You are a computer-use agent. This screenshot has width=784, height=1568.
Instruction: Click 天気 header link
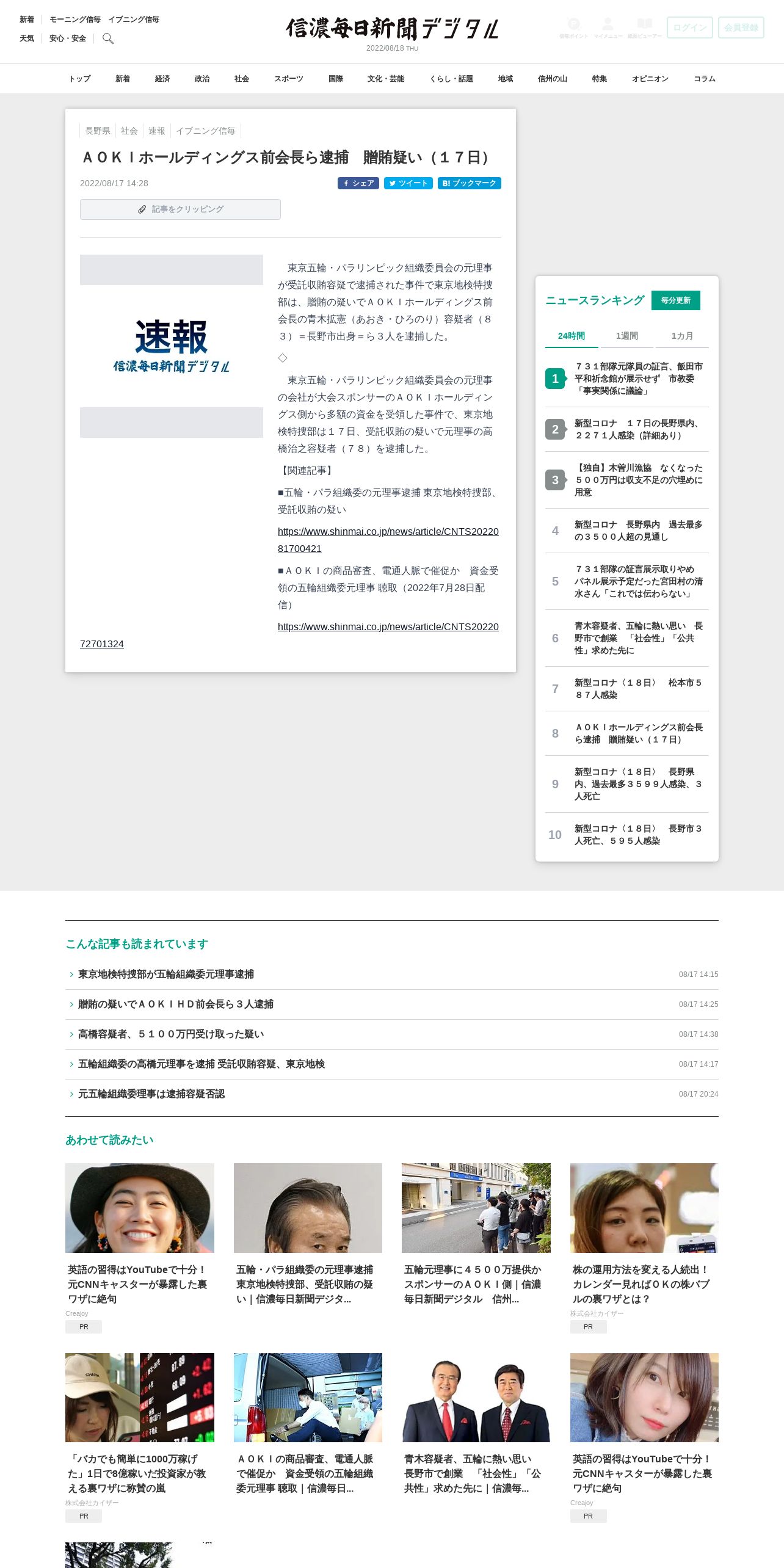[27, 38]
